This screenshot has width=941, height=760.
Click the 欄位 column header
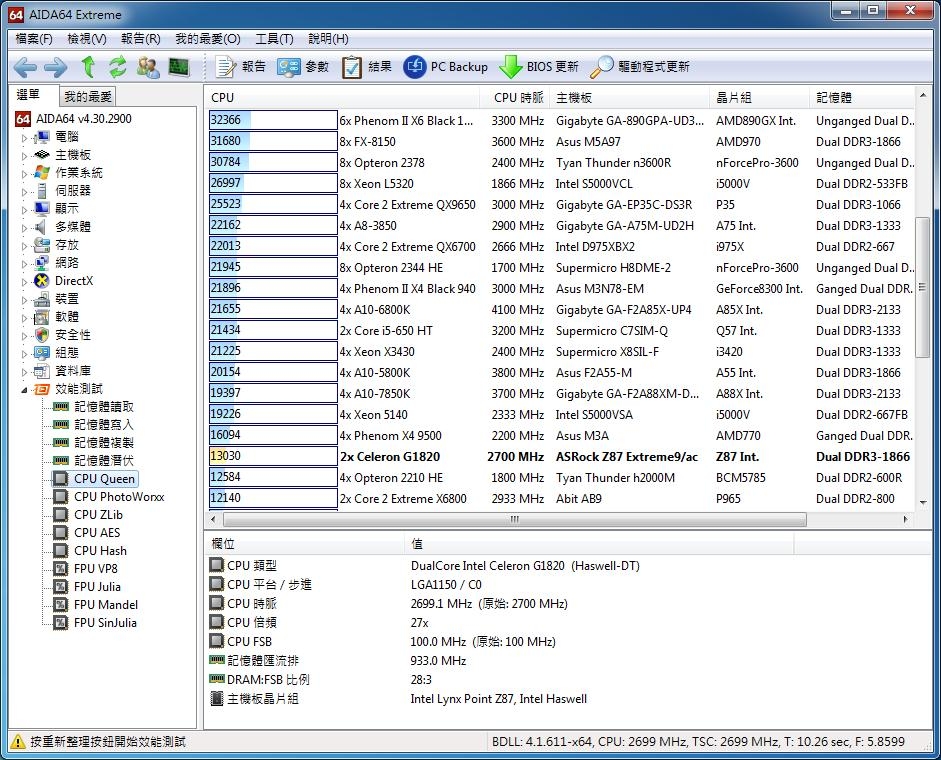coord(304,544)
